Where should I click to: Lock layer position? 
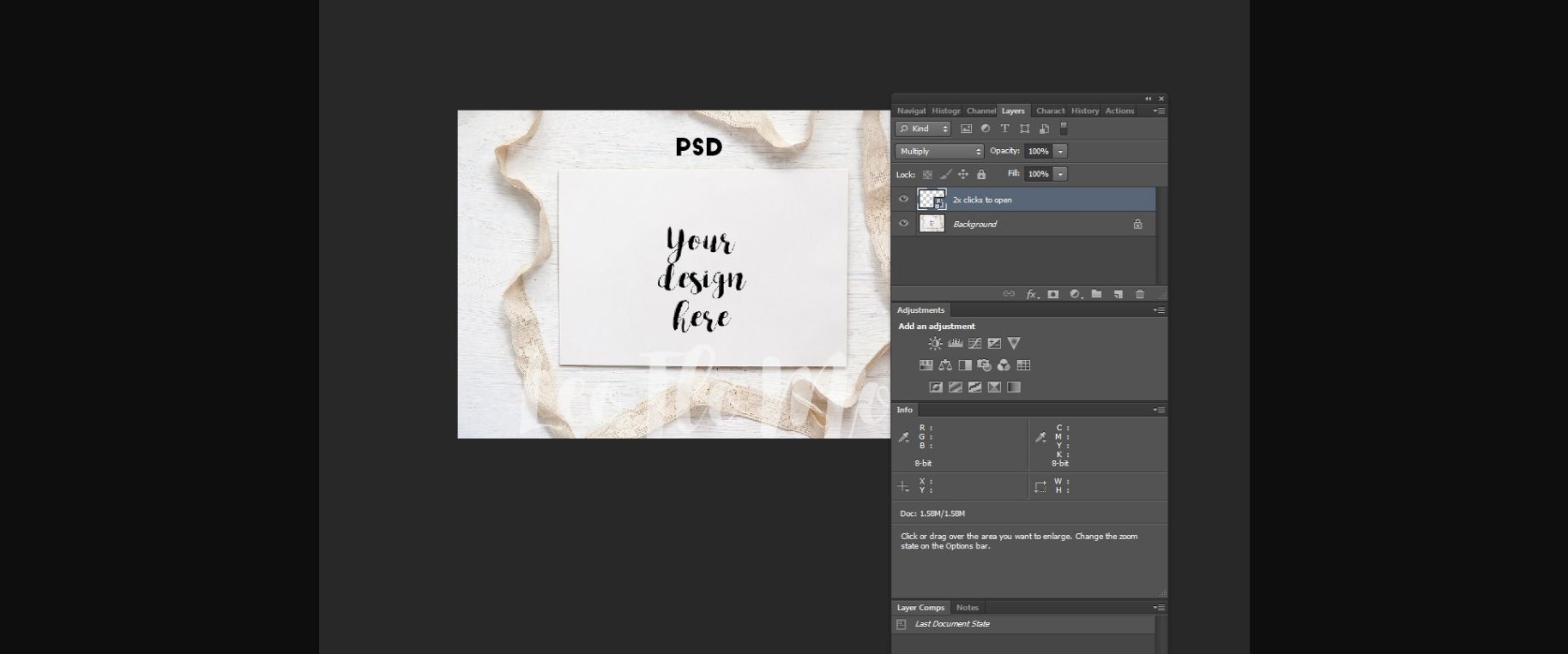point(963,175)
